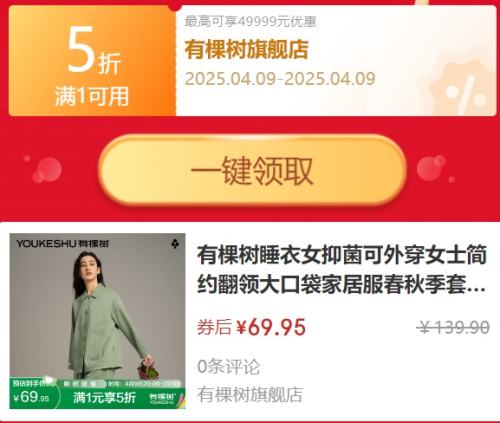The image size is (500, 423).
Task: Tap the 券后 ¥69.95 price
Action: click(251, 327)
